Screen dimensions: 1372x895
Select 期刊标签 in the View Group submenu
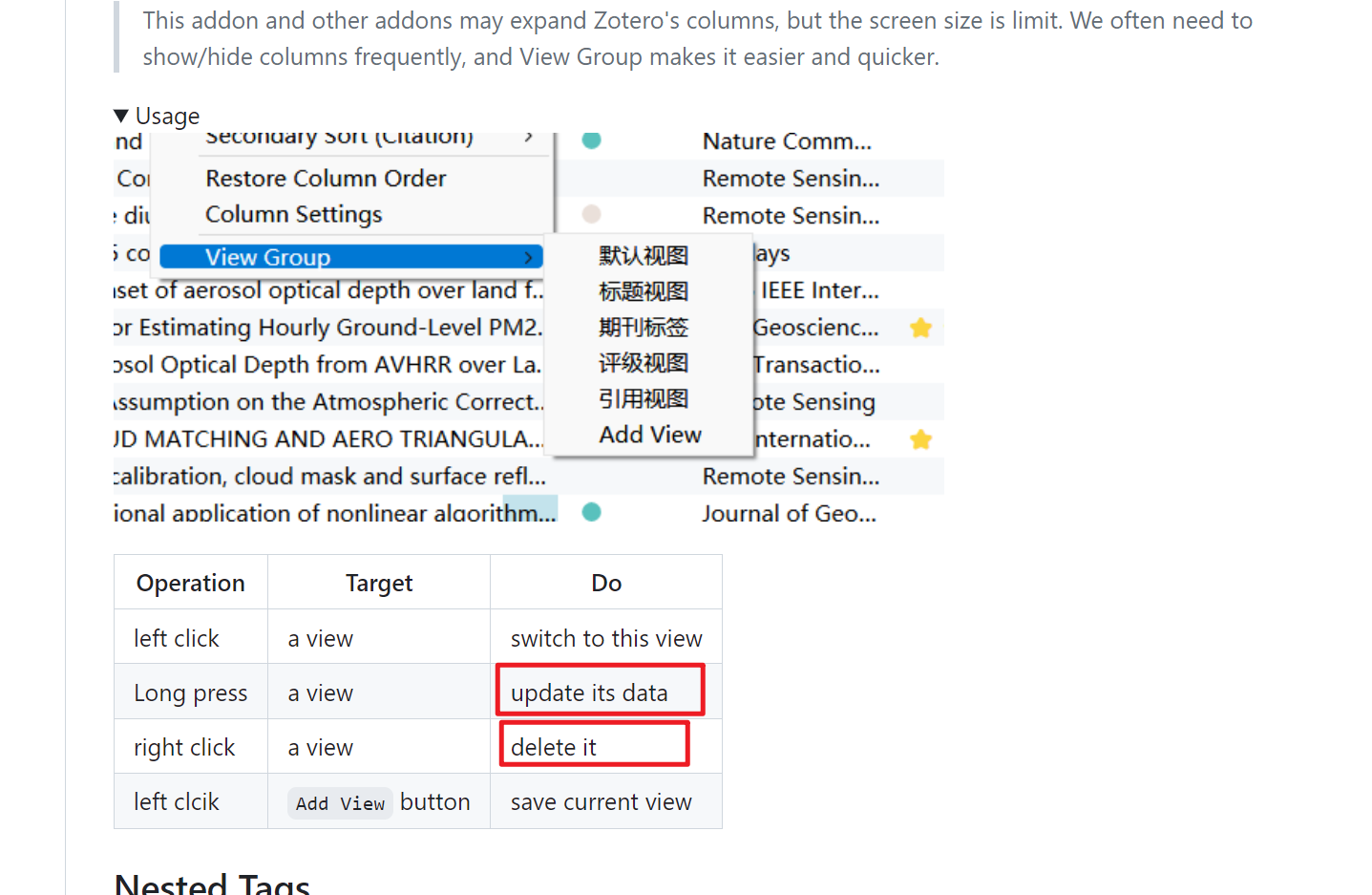pyautogui.click(x=644, y=327)
